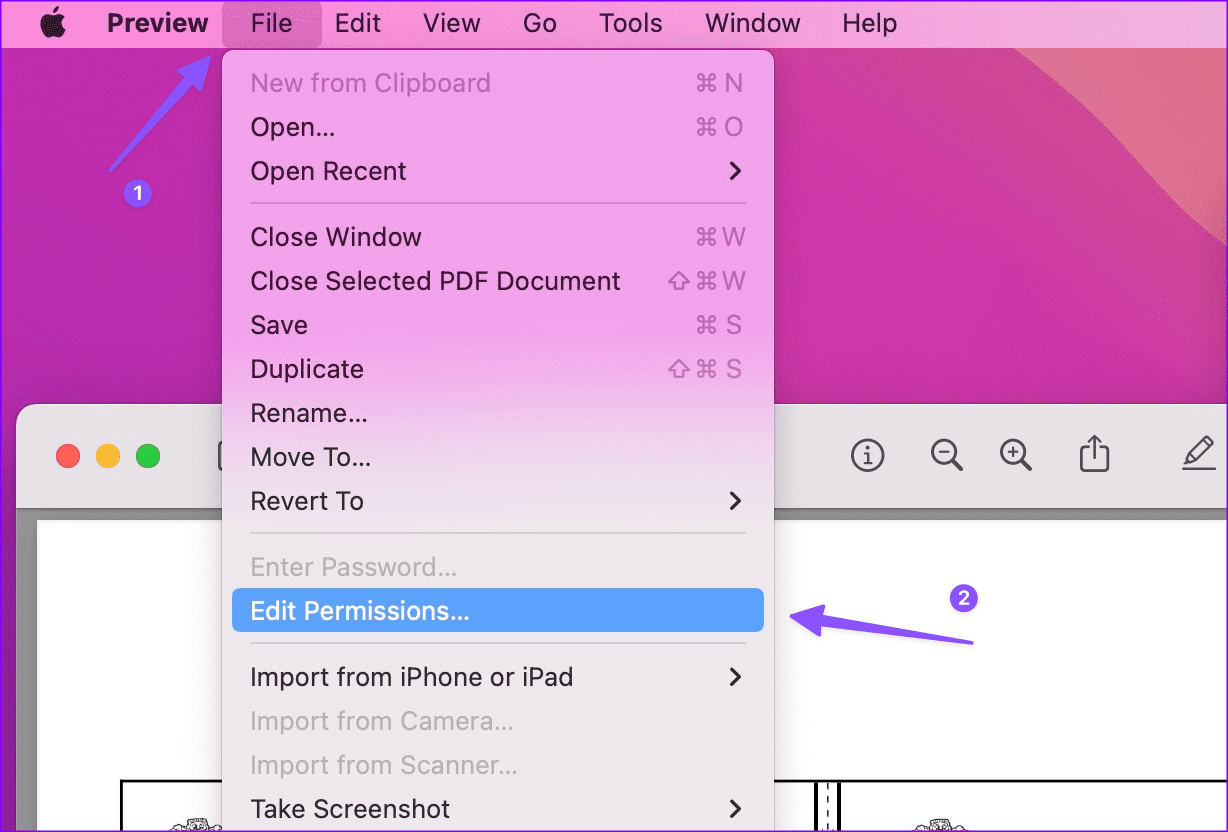This screenshot has width=1228, height=832.
Task: Expand the Revert To submenu
Action: pos(498,501)
